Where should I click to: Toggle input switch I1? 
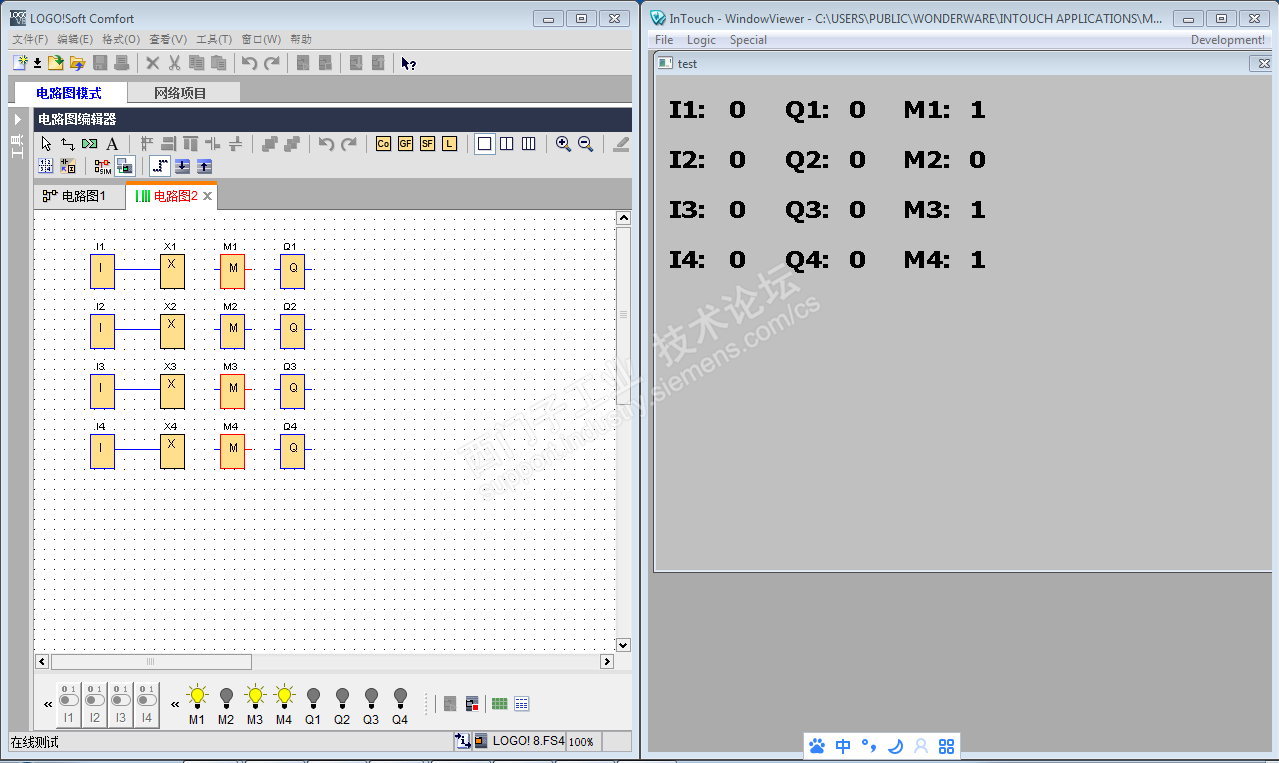68,704
